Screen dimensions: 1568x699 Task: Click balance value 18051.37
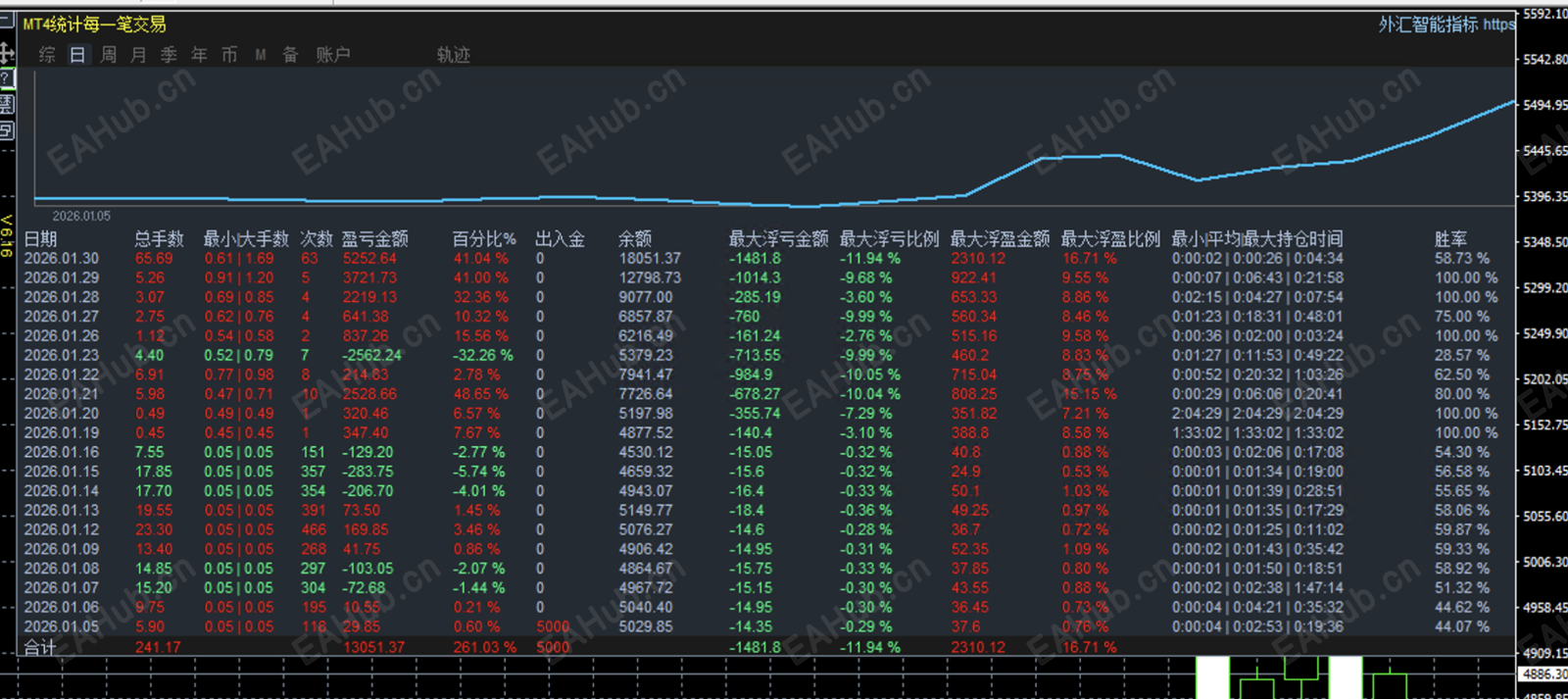(x=650, y=258)
